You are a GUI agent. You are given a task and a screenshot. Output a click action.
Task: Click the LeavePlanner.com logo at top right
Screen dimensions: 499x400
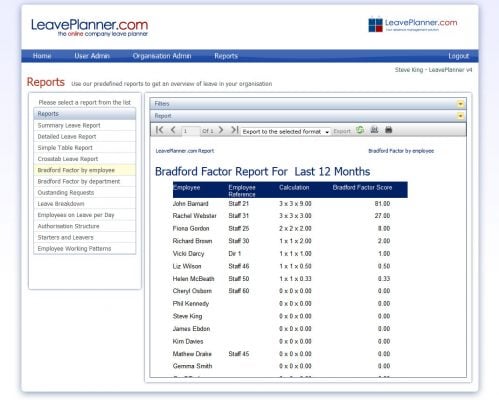[413, 24]
